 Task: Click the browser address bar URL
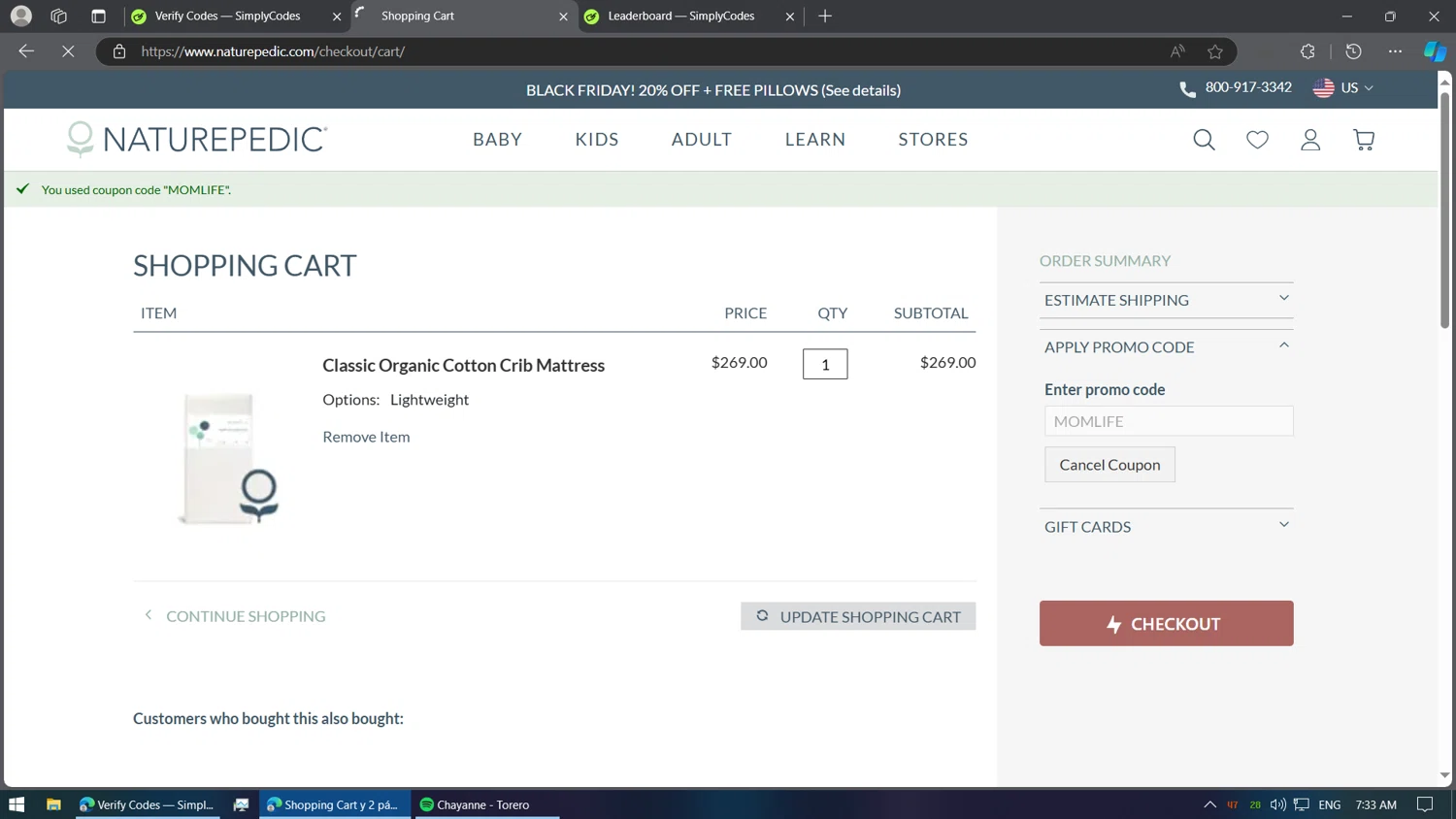click(273, 51)
